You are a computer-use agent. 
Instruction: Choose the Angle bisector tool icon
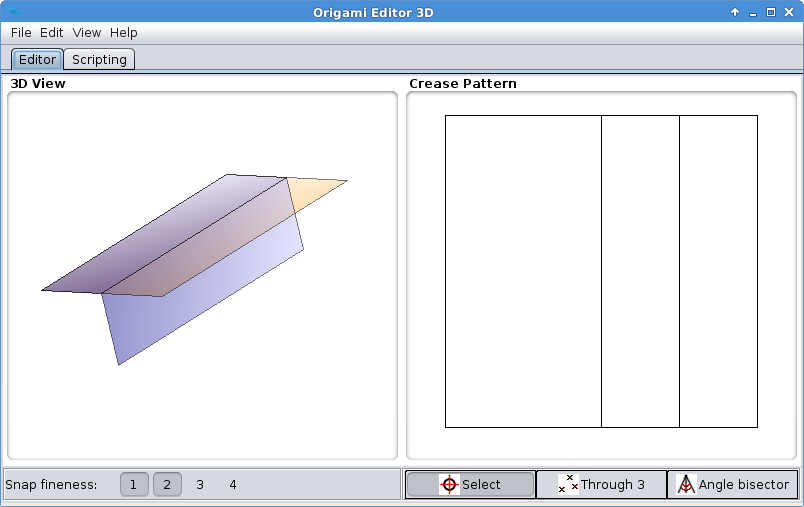(686, 485)
